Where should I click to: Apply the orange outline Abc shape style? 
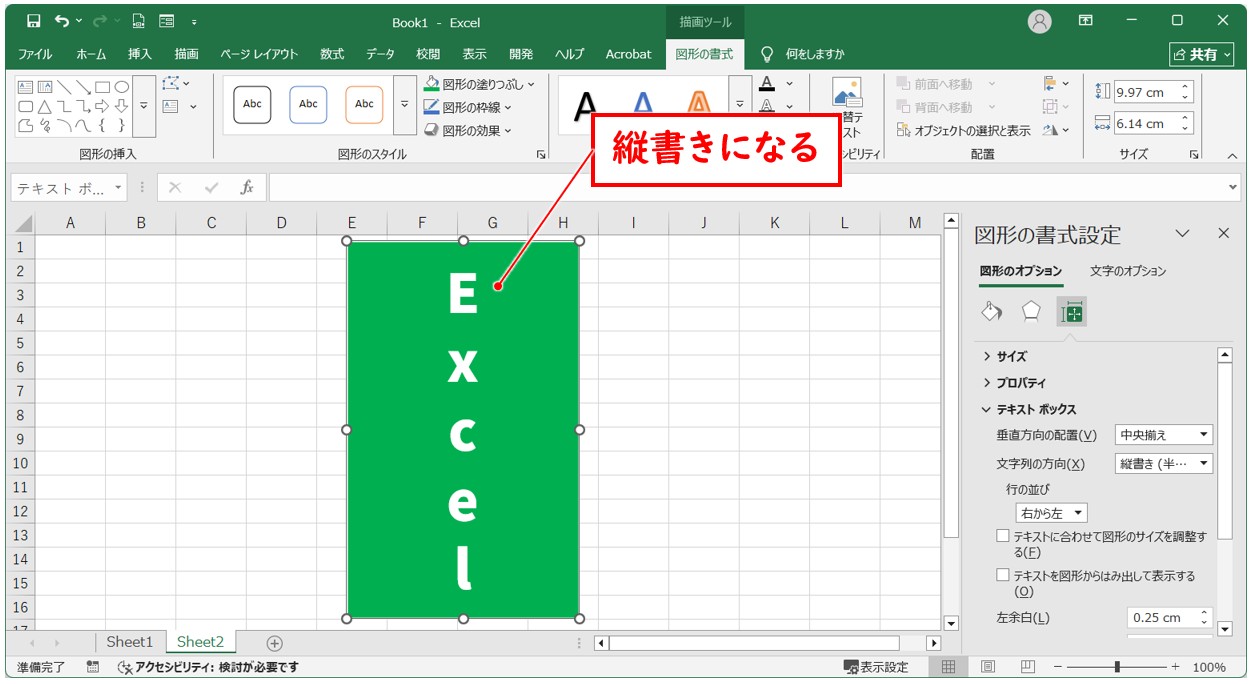coord(364,104)
